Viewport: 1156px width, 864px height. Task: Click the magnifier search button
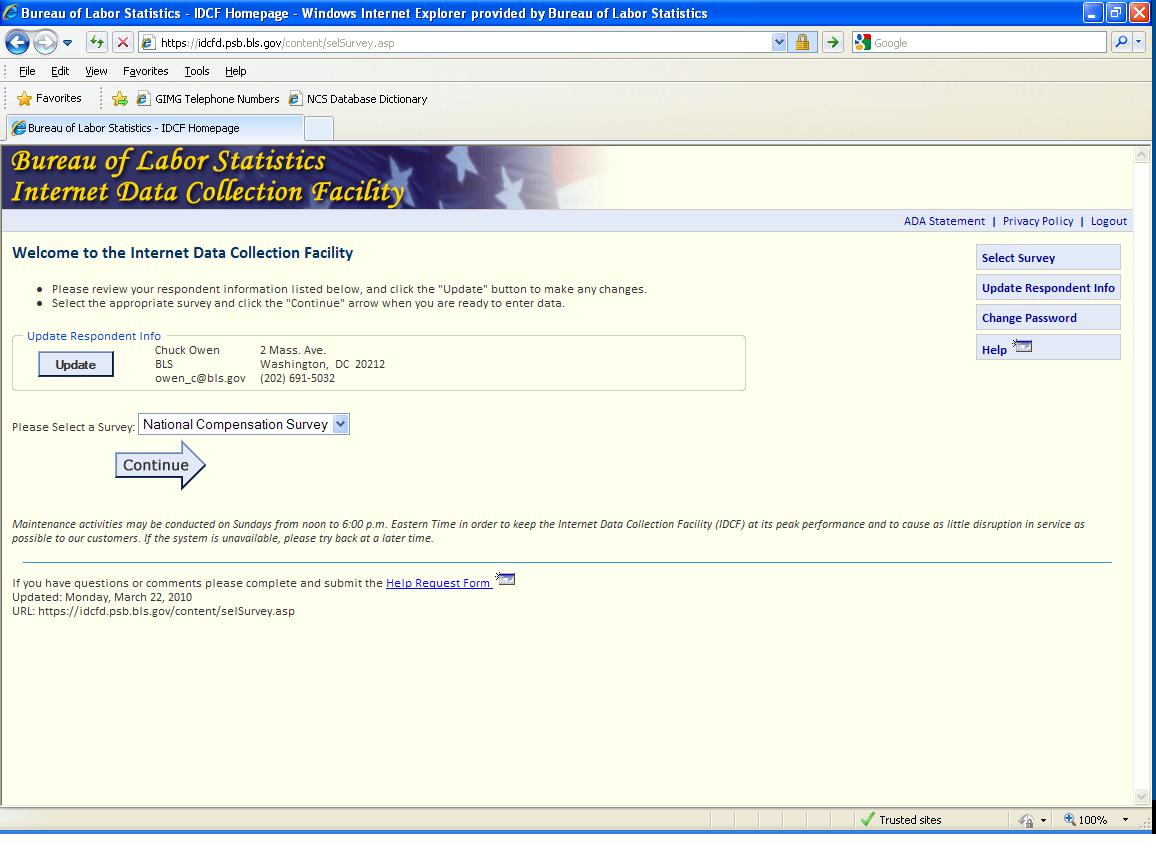click(x=1121, y=42)
